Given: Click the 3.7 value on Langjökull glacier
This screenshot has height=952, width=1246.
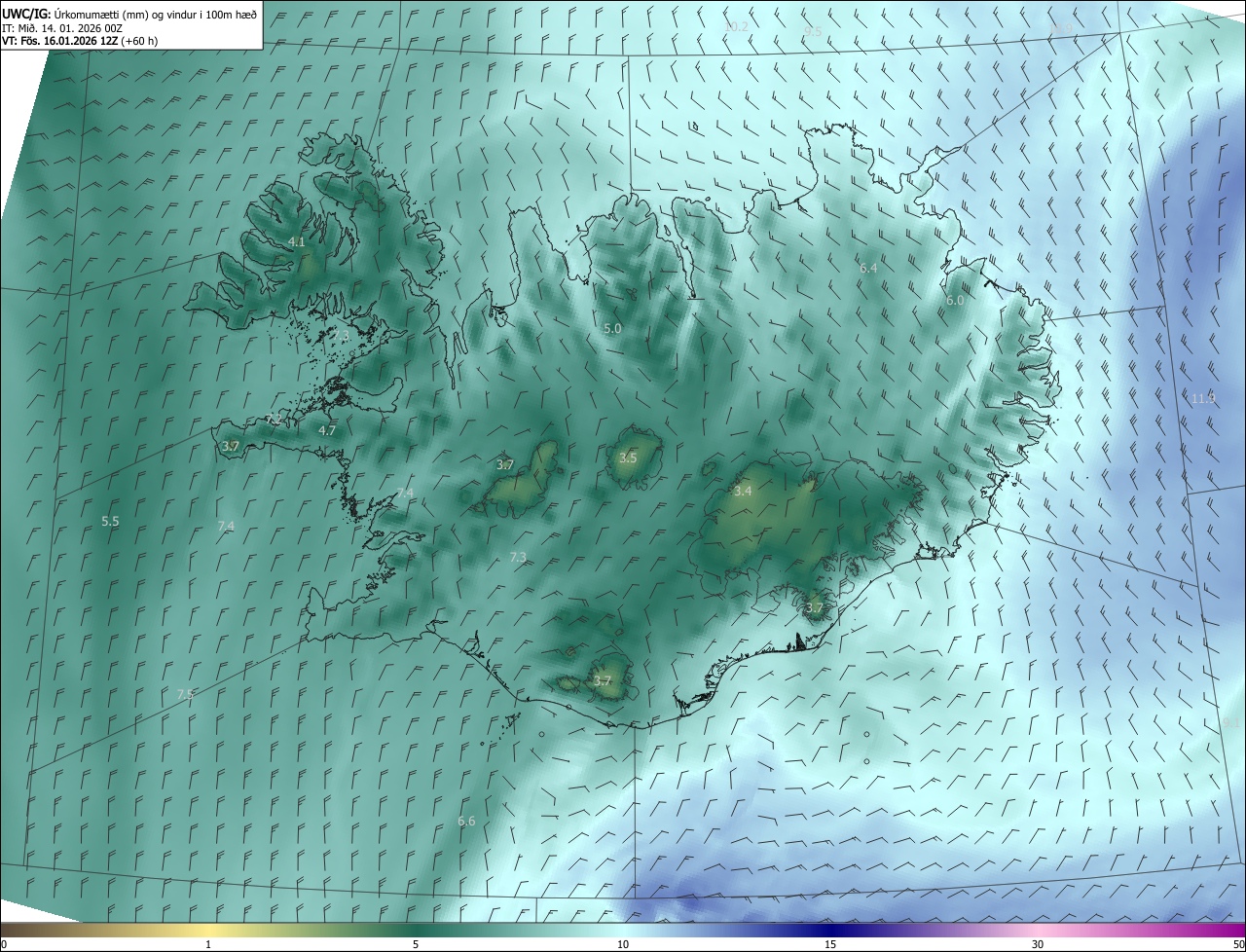Looking at the screenshot, I should [x=504, y=465].
